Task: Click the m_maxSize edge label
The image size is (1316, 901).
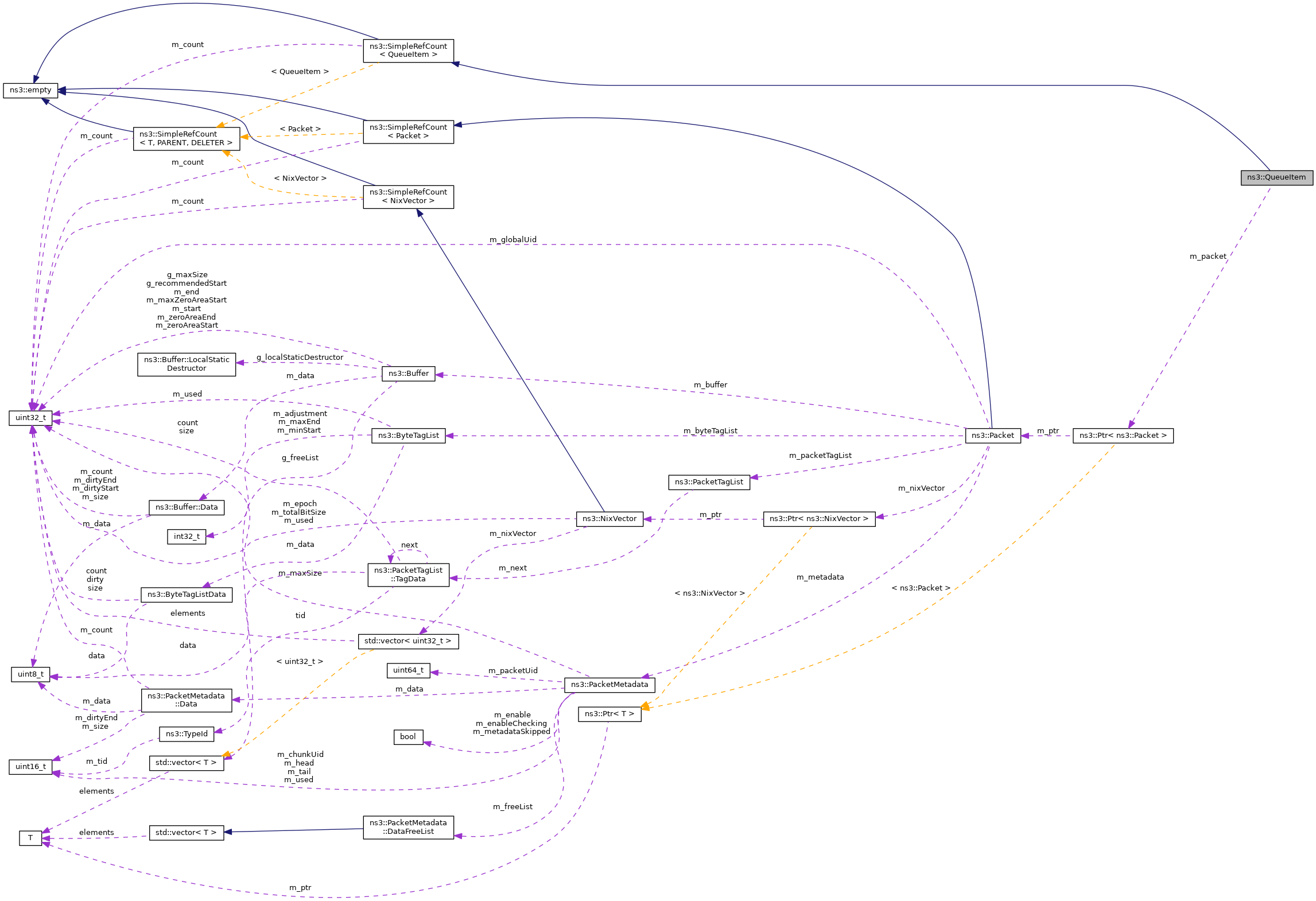Action: [300, 573]
